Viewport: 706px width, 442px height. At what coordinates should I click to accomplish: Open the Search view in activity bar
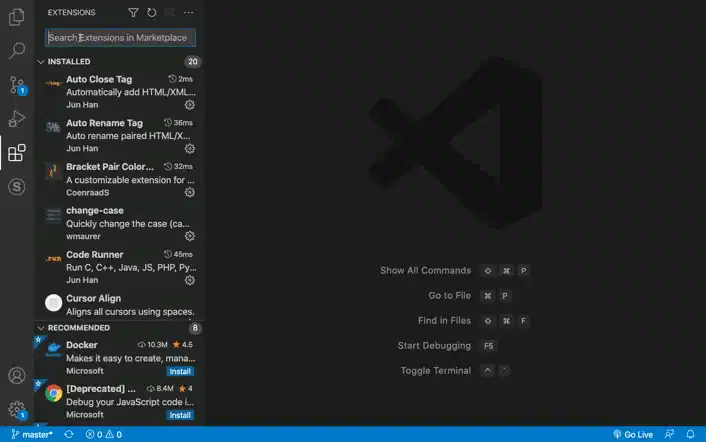(17, 50)
